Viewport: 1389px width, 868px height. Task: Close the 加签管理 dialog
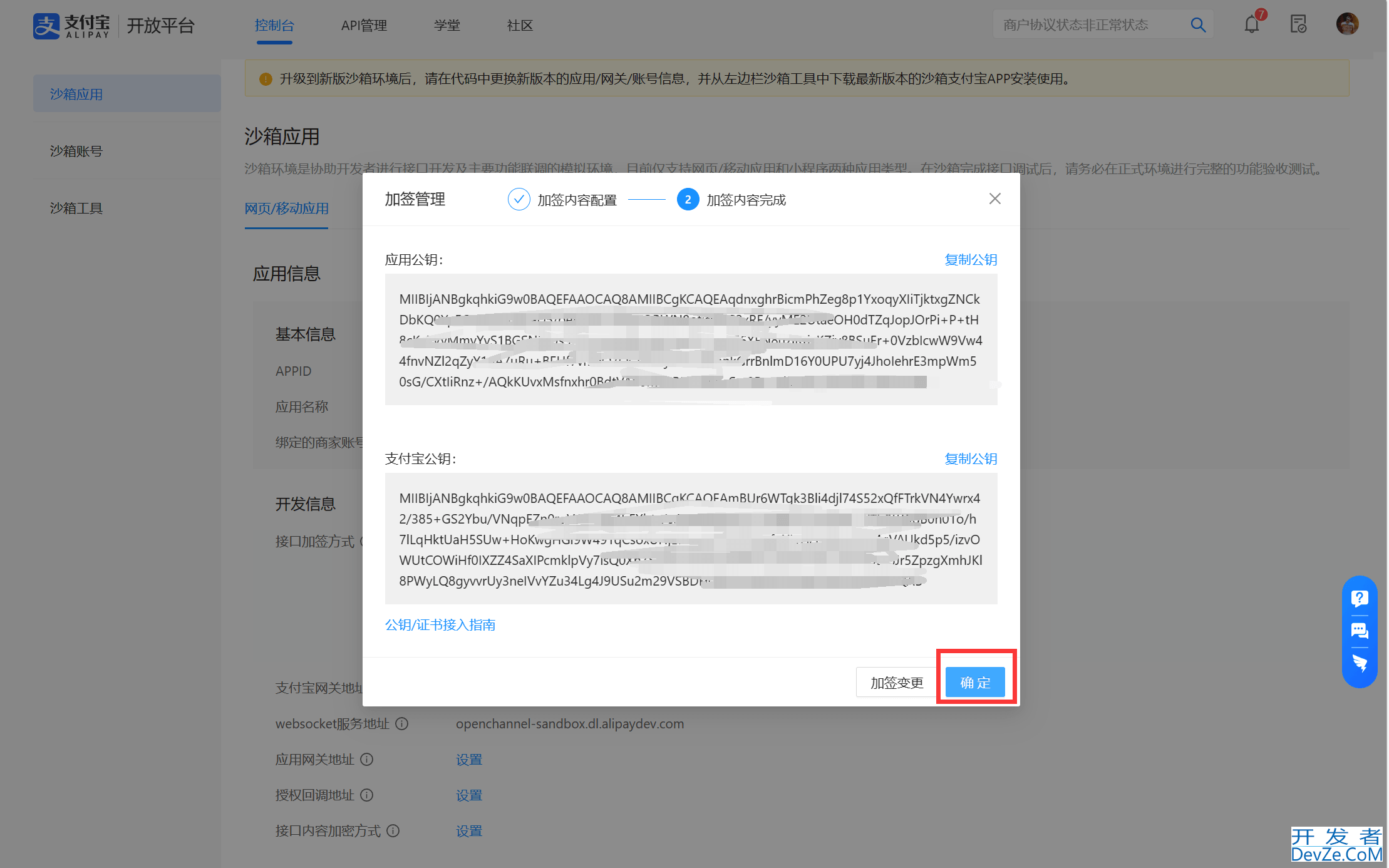tap(994, 199)
